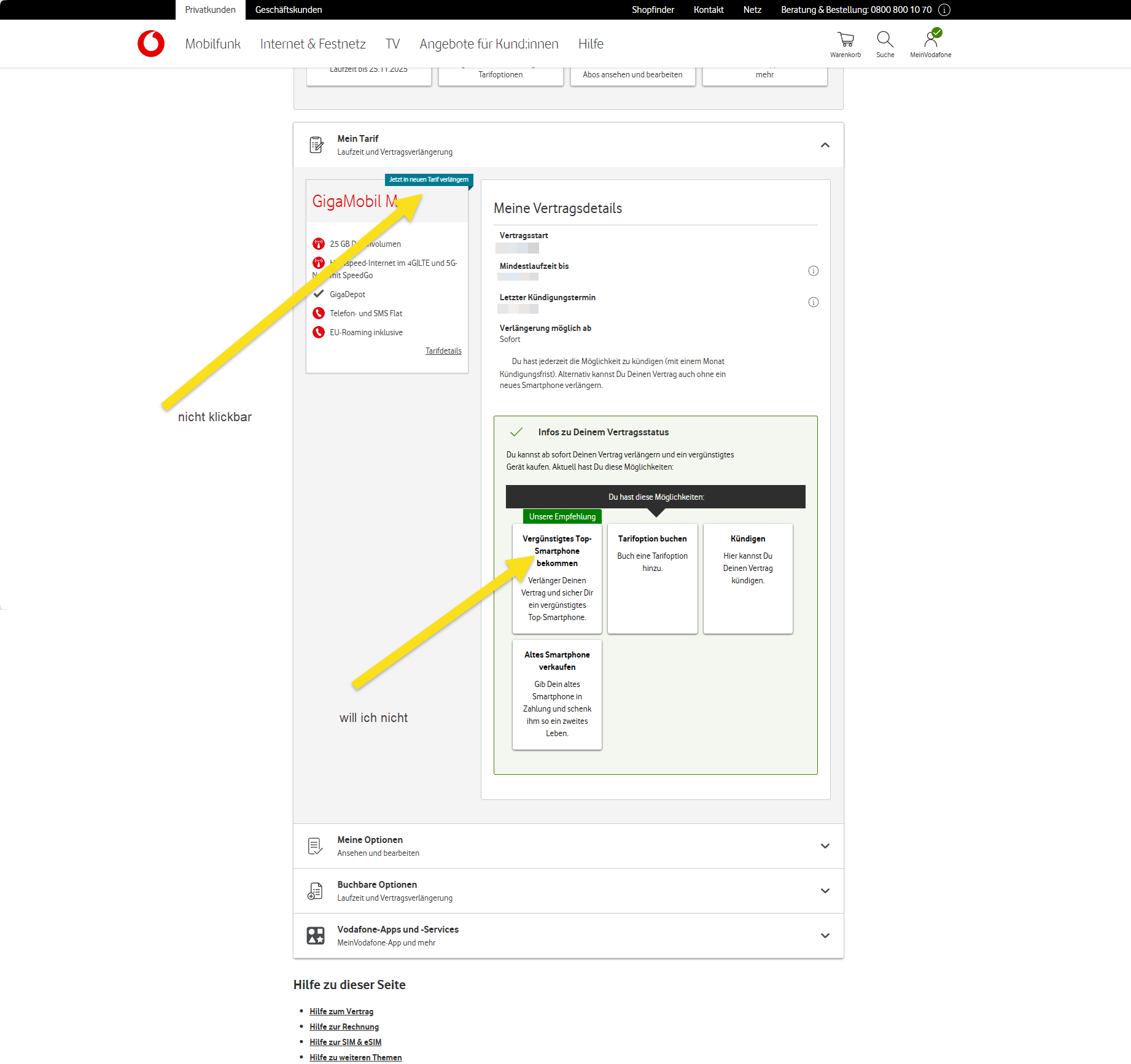Show info for Mindestlaufzeit bis

tap(813, 271)
